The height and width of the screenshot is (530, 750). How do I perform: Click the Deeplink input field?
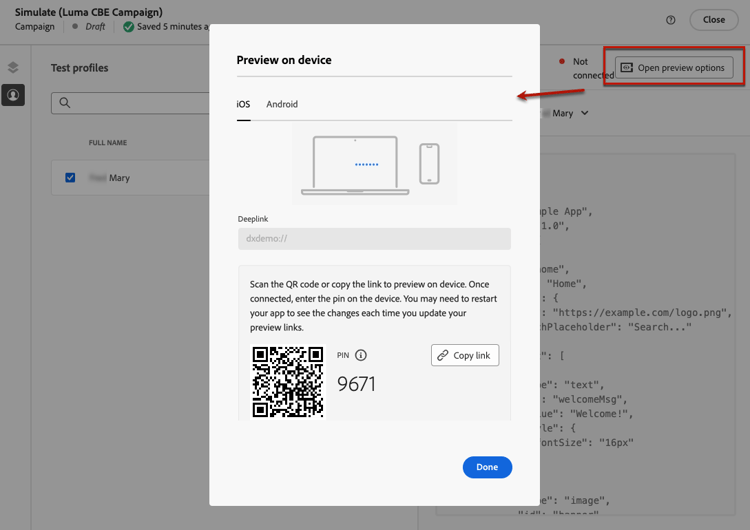375,239
